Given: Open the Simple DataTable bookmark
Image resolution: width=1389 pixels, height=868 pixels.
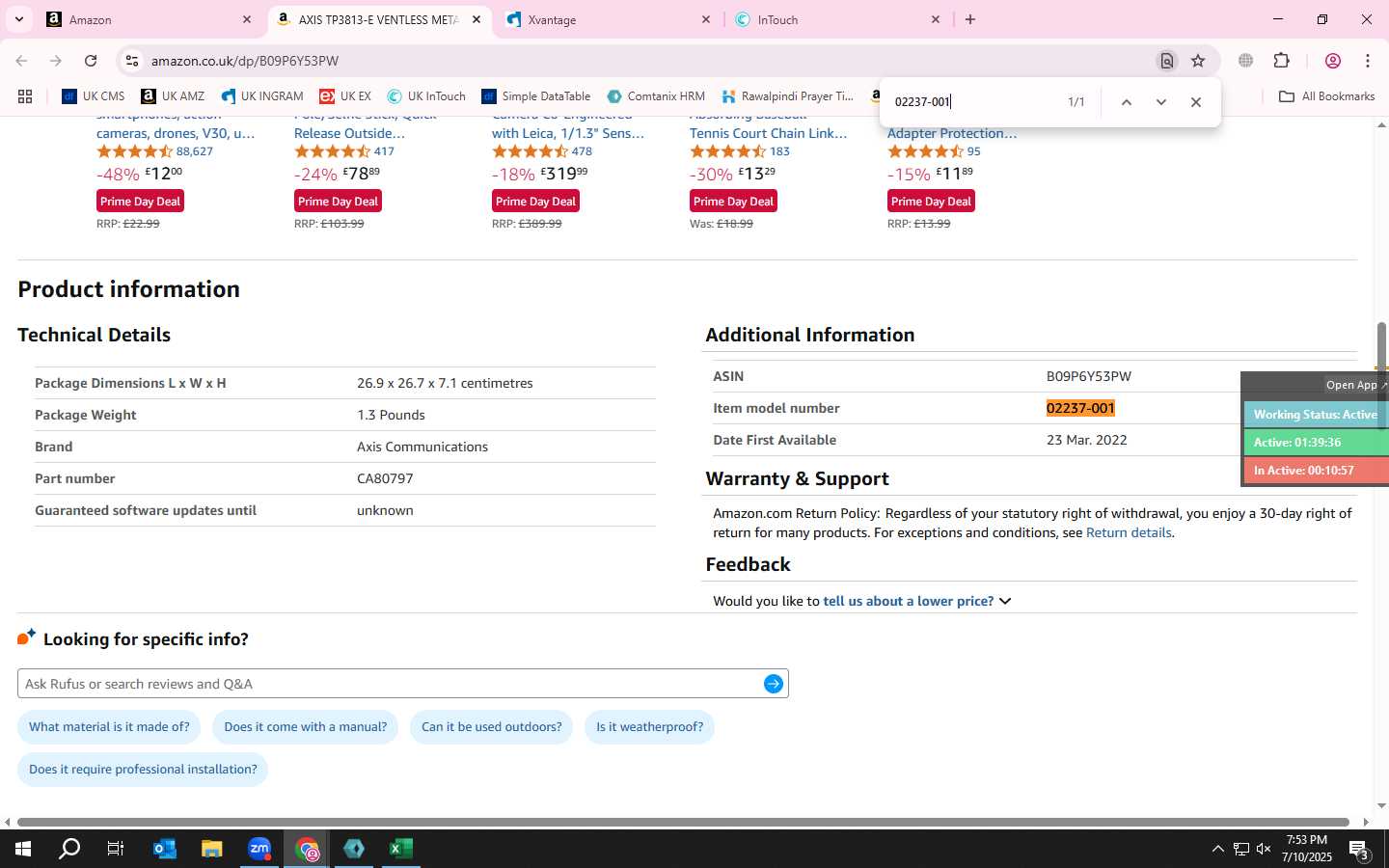Looking at the screenshot, I should click(x=536, y=96).
